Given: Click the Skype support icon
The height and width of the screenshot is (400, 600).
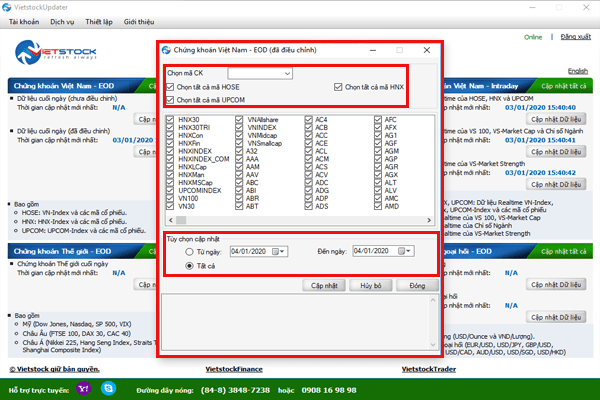Looking at the screenshot, I should click(108, 389).
